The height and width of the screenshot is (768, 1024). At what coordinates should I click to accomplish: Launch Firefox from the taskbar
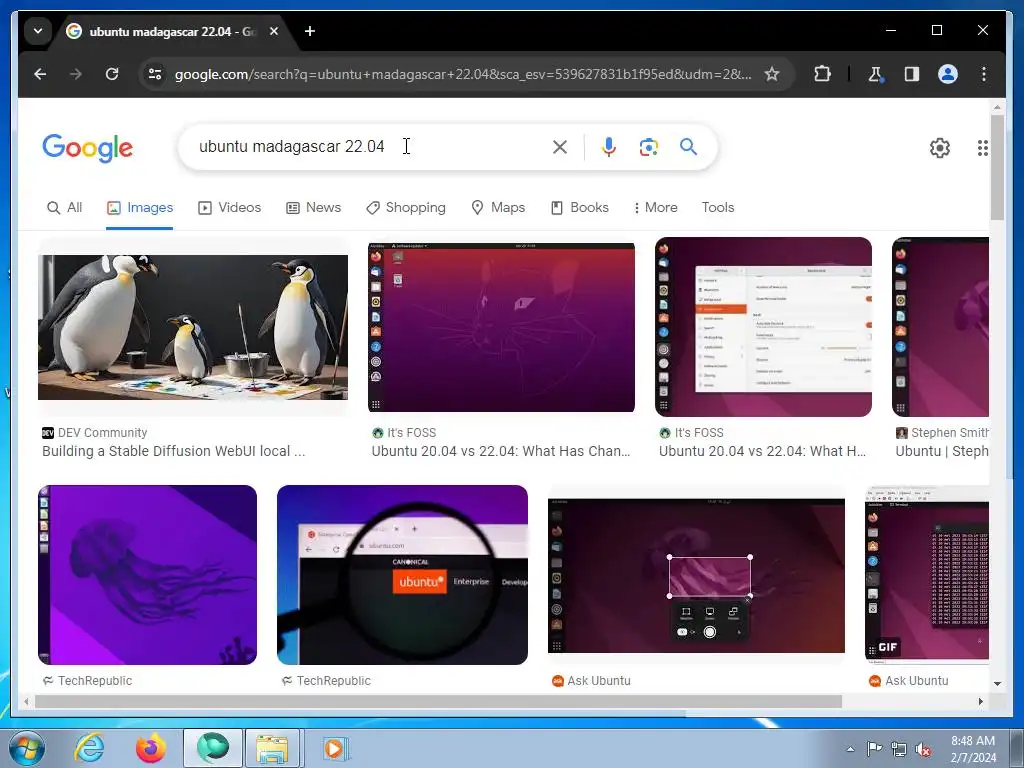[x=150, y=748]
